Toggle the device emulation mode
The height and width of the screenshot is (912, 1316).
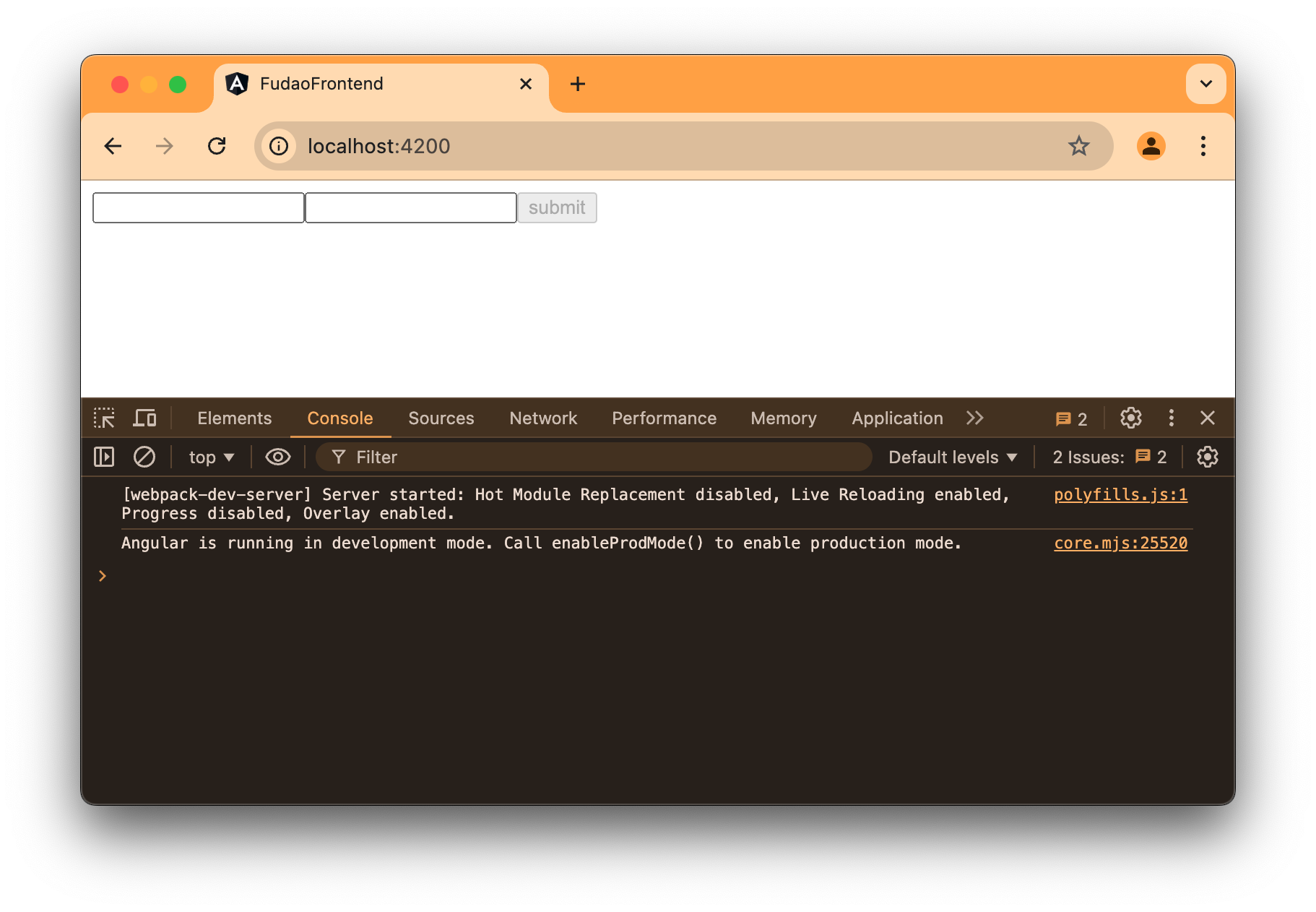(x=144, y=418)
